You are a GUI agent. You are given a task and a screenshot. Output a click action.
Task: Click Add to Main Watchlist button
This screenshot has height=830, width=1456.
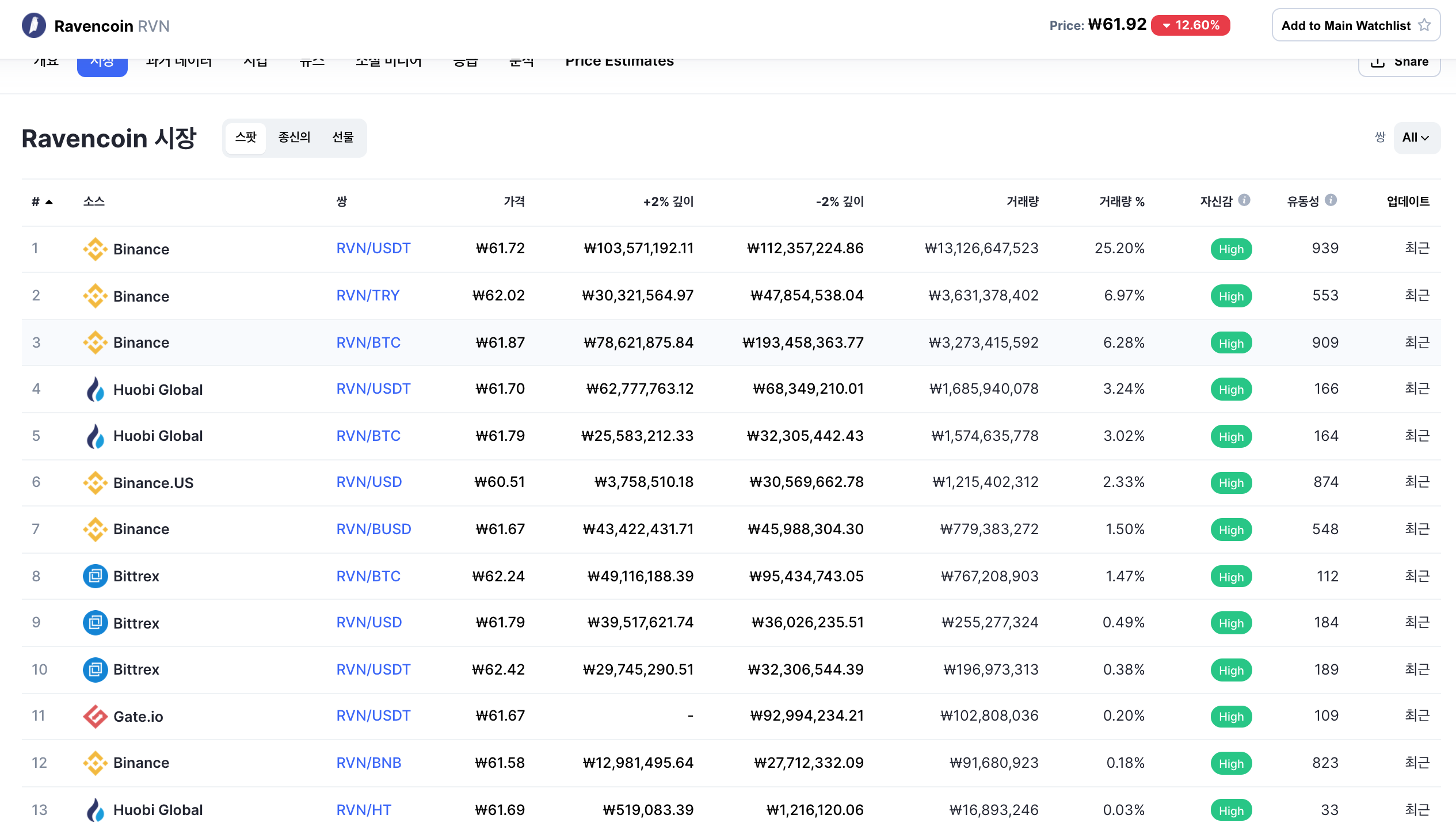click(1356, 25)
